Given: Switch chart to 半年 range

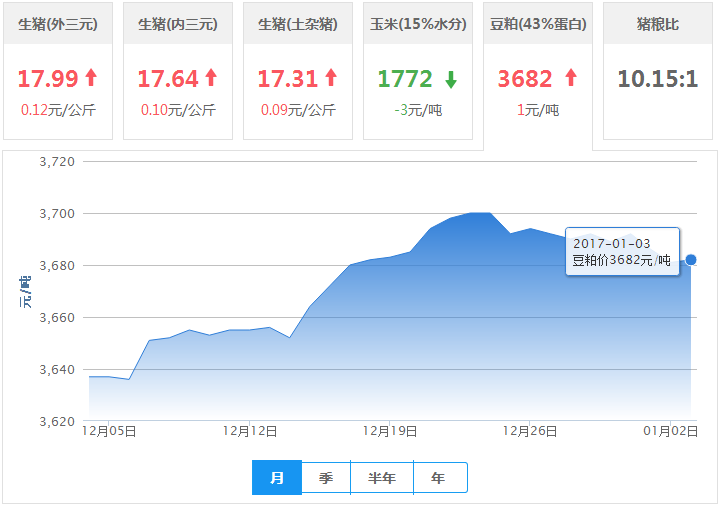Looking at the screenshot, I should tap(382, 477).
